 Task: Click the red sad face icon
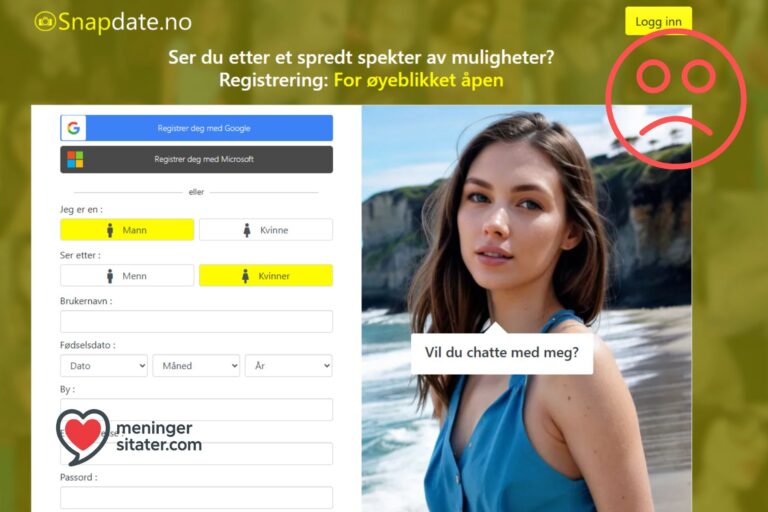click(x=676, y=99)
